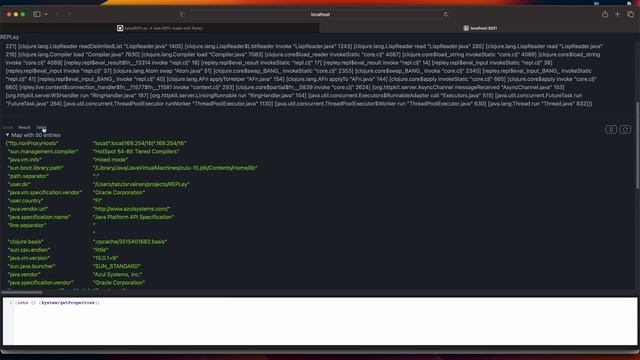The height and width of the screenshot is (360, 640).
Task: Select the Result tab of the result cell
Action: click(x=24, y=127)
